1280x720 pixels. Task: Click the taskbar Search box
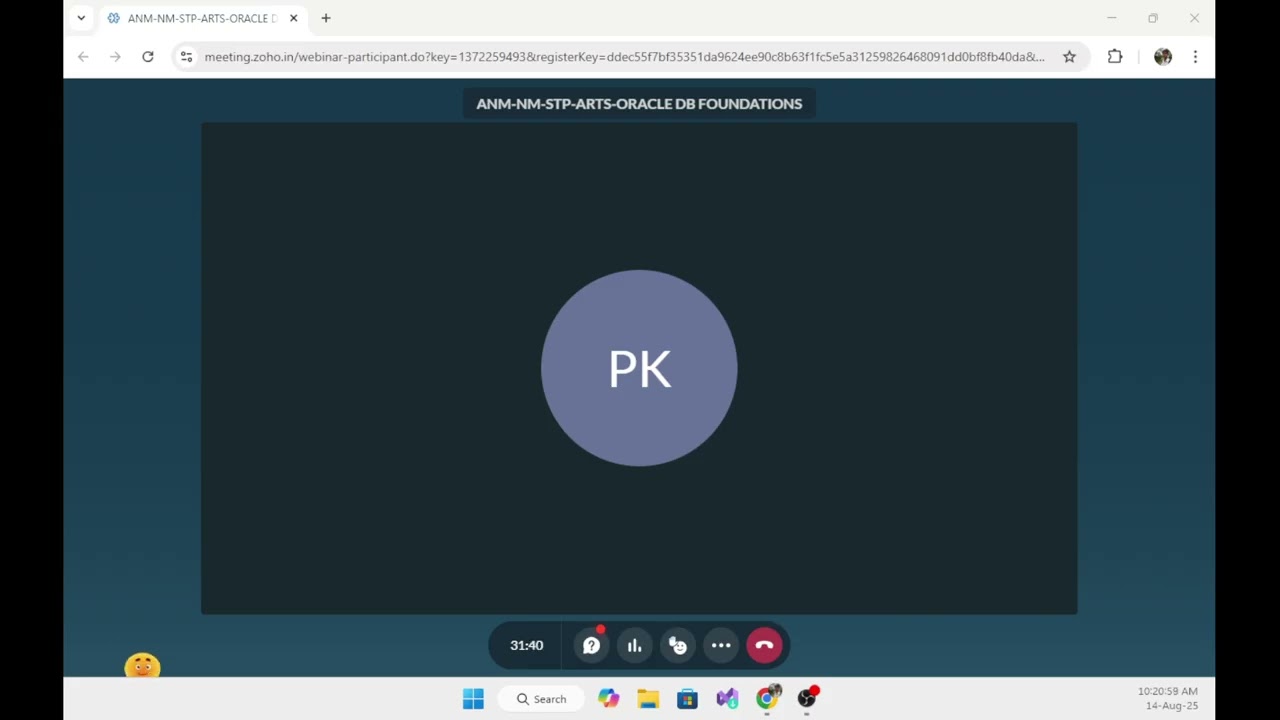[x=541, y=699]
